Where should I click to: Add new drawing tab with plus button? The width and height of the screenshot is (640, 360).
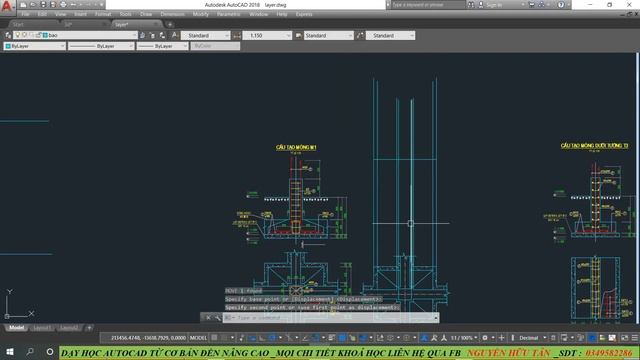click(170, 24)
